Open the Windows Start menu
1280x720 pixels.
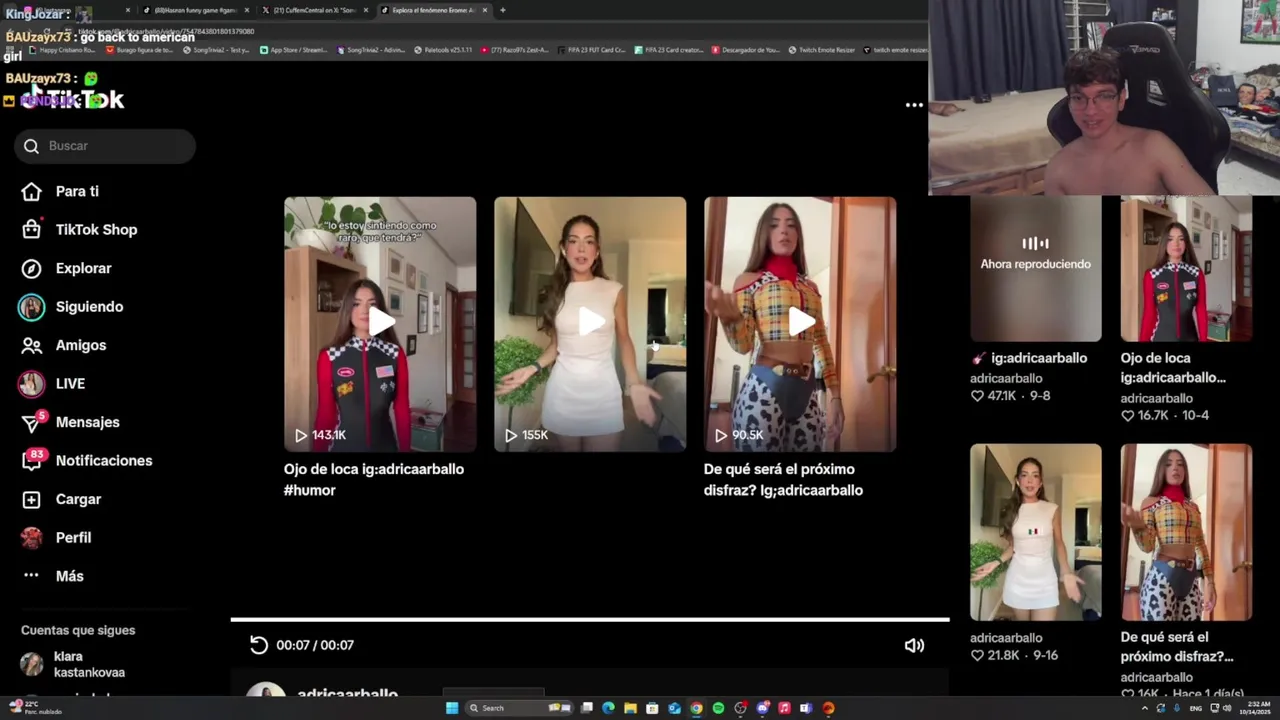click(x=452, y=708)
